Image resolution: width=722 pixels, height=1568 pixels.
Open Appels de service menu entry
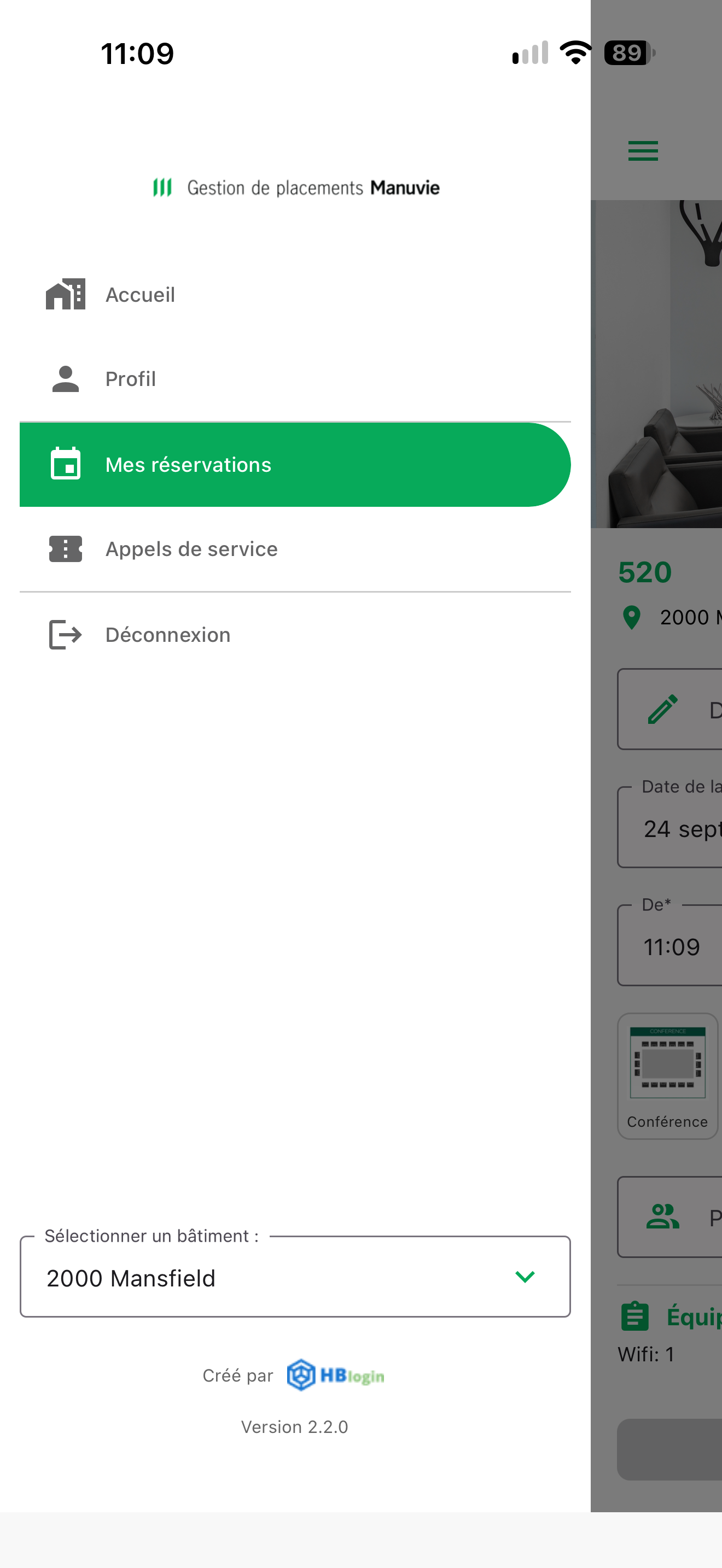295,549
